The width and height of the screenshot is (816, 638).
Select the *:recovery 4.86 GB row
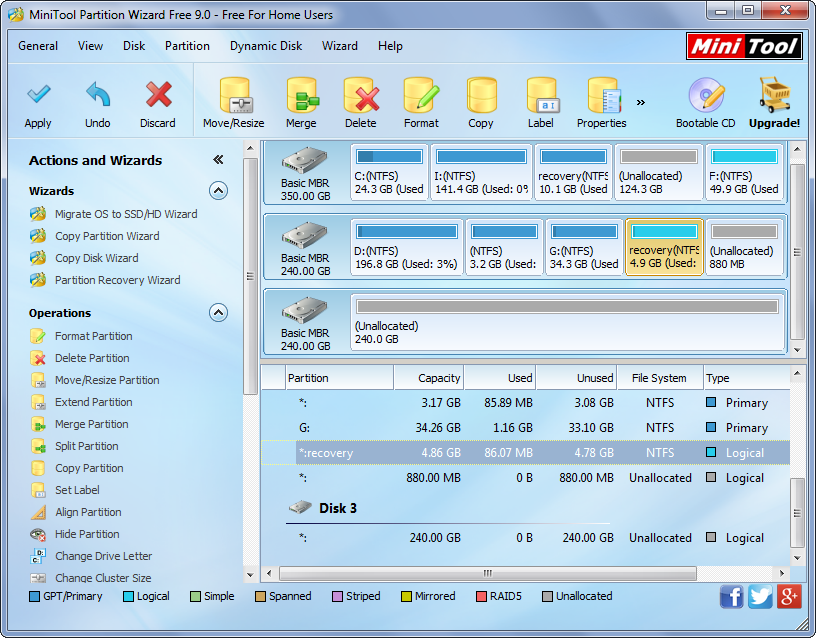click(526, 453)
